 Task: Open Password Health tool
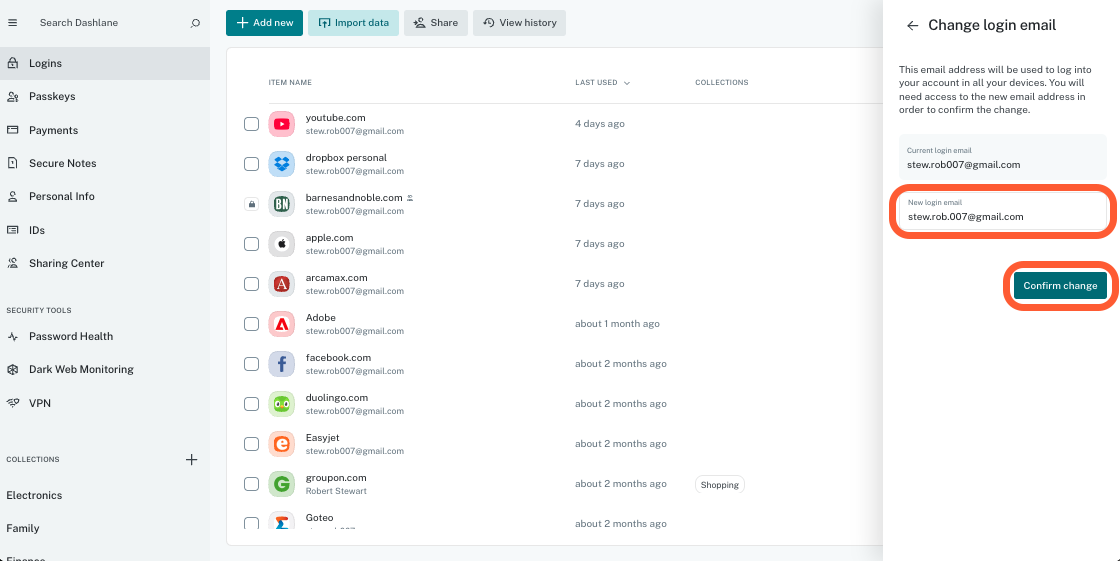click(105, 336)
